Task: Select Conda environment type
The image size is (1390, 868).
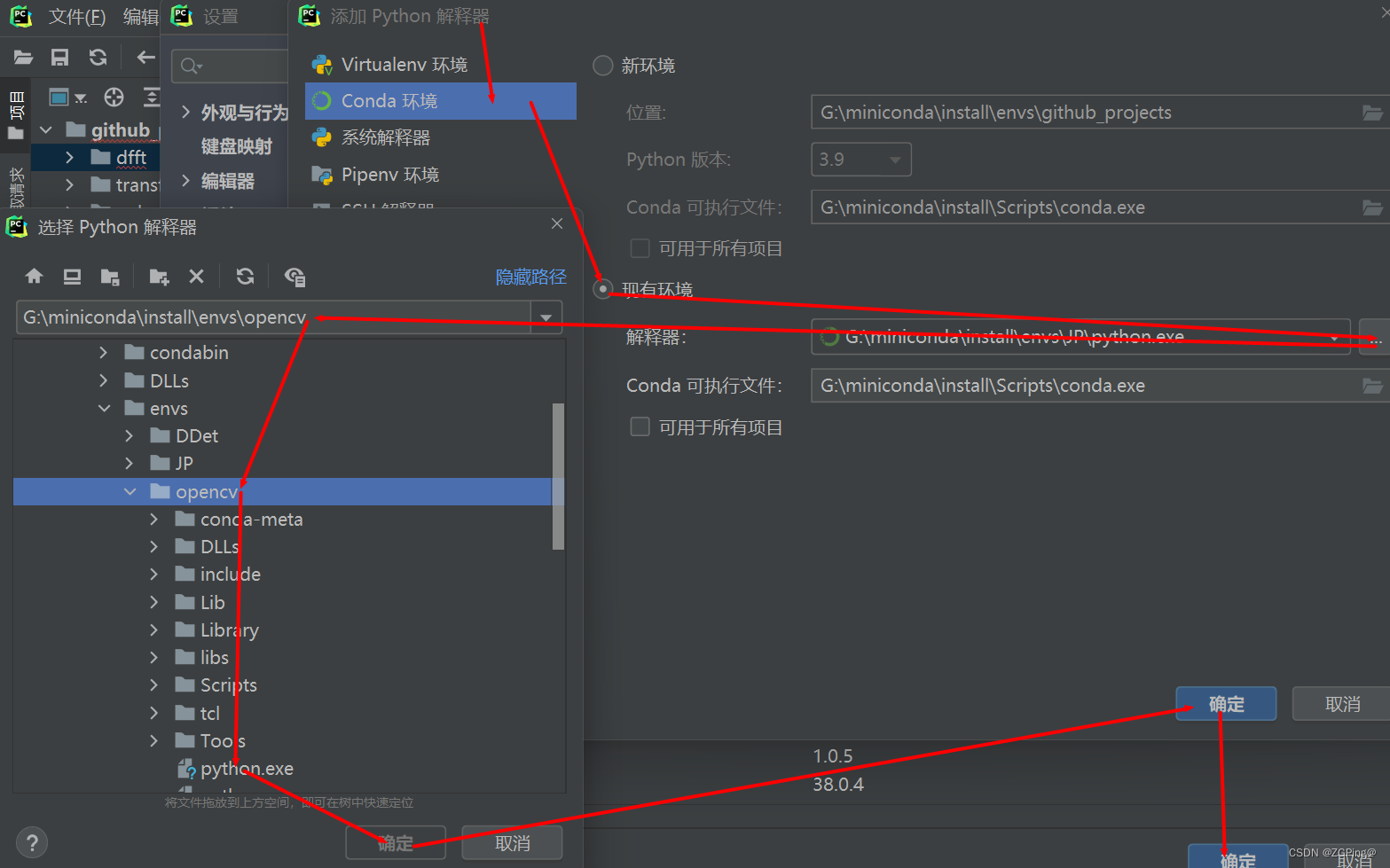Action: [x=441, y=101]
